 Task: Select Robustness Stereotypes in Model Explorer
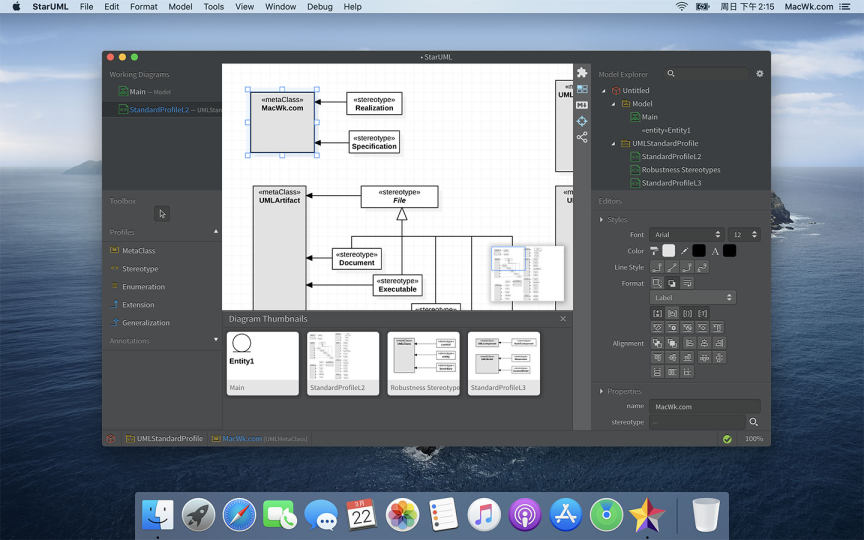click(680, 170)
